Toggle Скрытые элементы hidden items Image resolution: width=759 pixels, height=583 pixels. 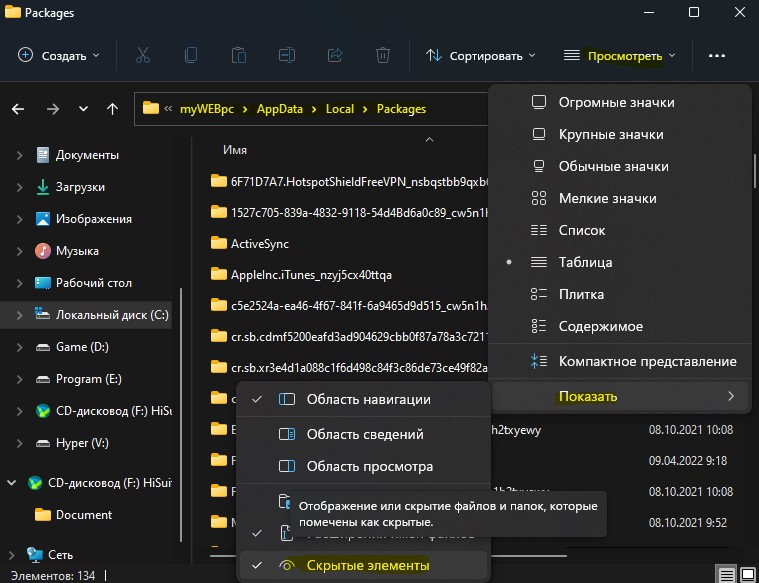363,565
